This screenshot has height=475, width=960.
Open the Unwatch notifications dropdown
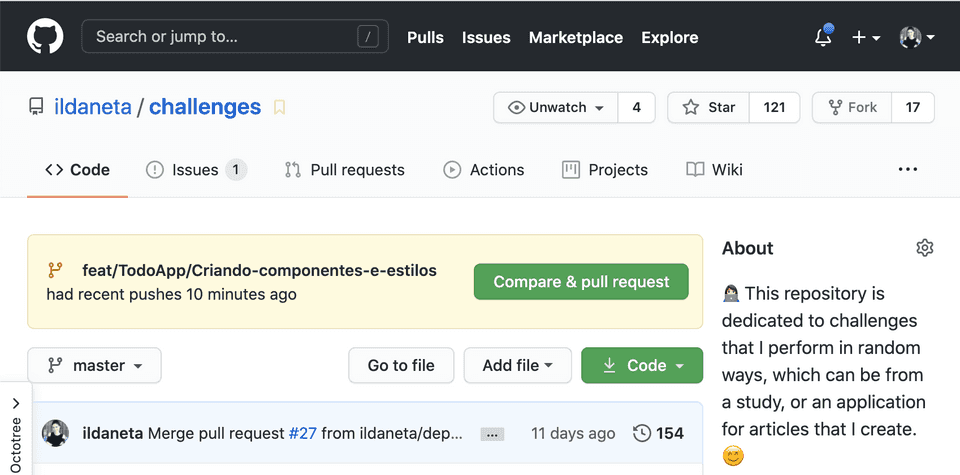pos(556,108)
